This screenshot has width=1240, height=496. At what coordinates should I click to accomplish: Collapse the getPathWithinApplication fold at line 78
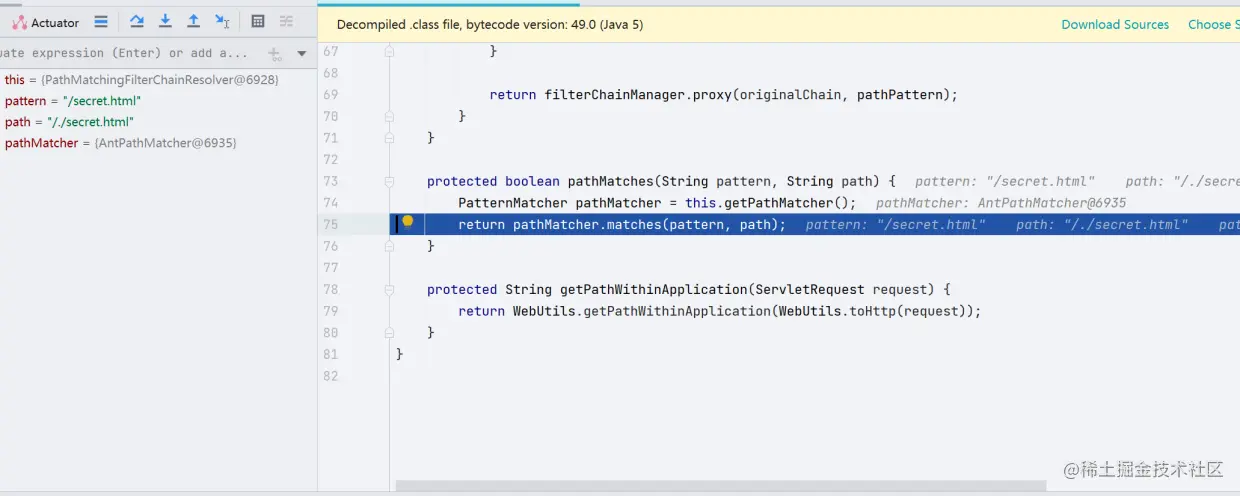point(390,289)
